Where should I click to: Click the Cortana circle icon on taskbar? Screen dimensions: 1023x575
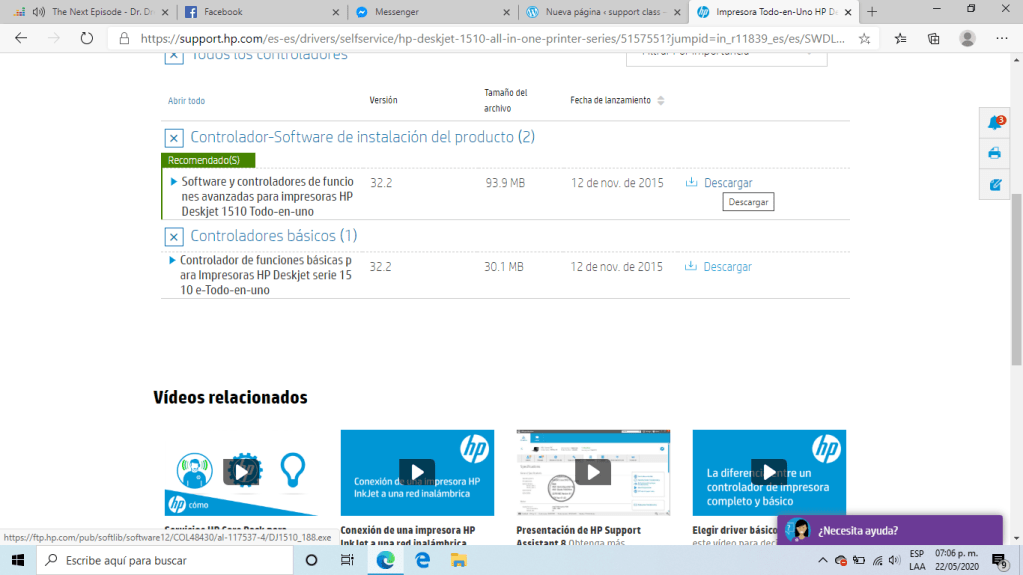(x=311, y=560)
